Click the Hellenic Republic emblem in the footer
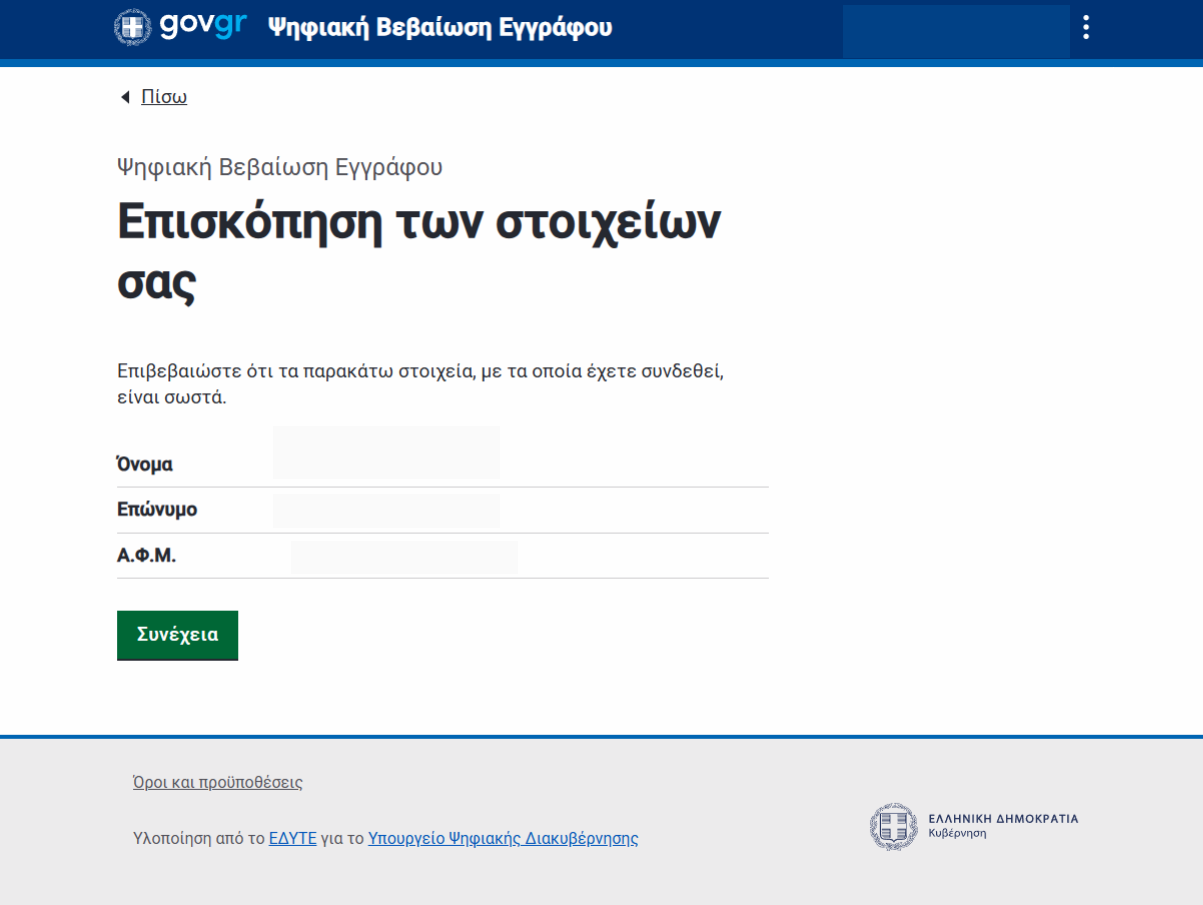The image size is (1203, 905). pyautogui.click(x=893, y=826)
